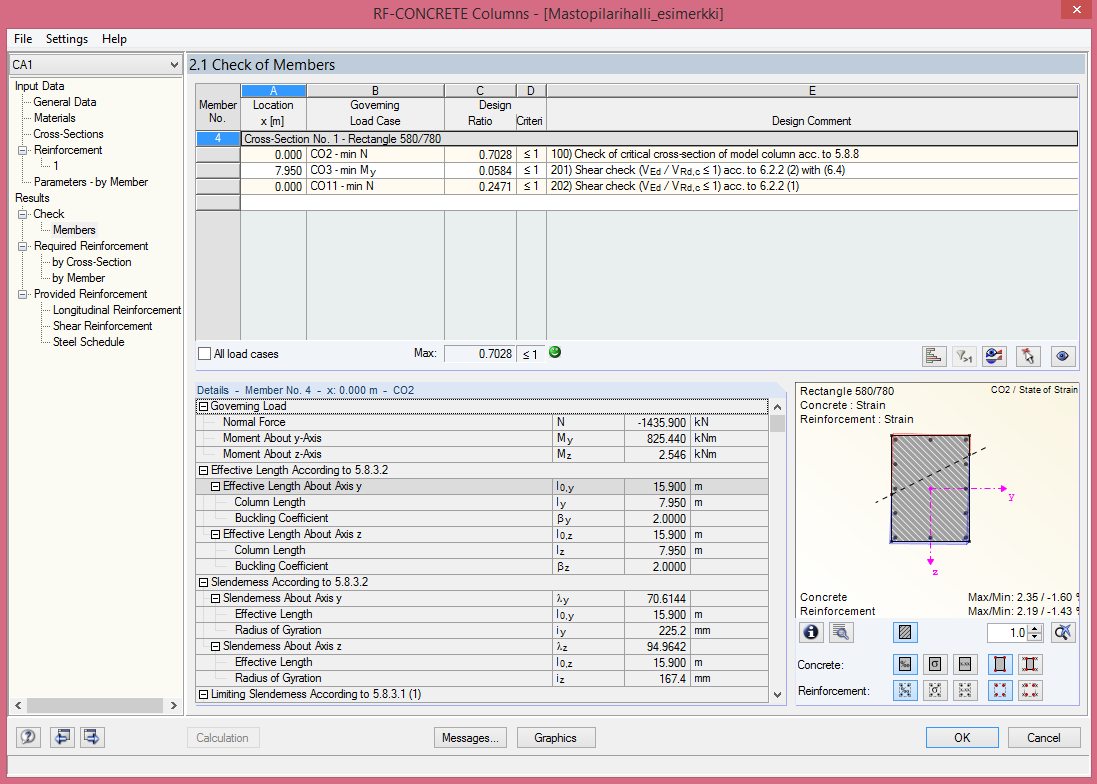Collapse Slenderness About Axis z
The height and width of the screenshot is (784, 1097).
(x=215, y=647)
